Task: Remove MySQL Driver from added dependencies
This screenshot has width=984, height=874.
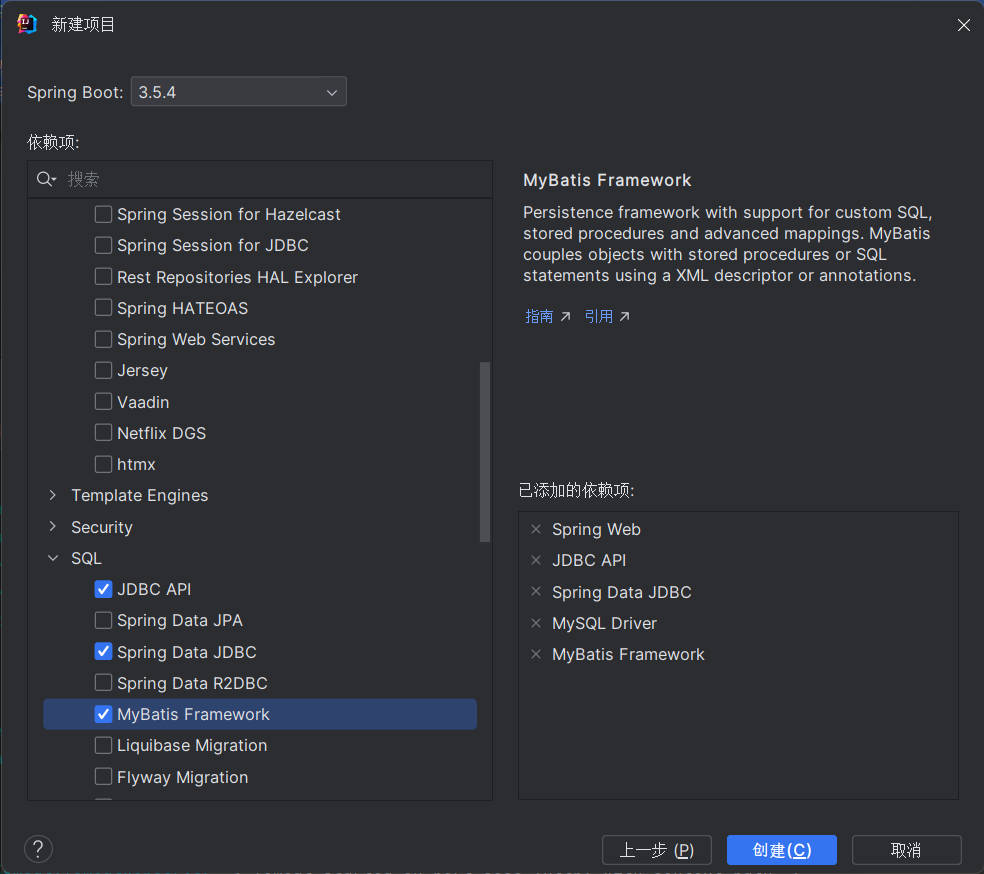Action: click(x=536, y=623)
